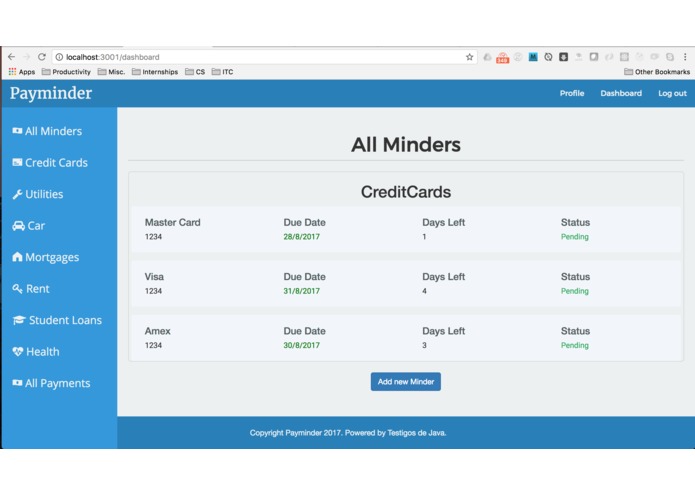Click the Mortgages house icon

[x=17, y=257]
